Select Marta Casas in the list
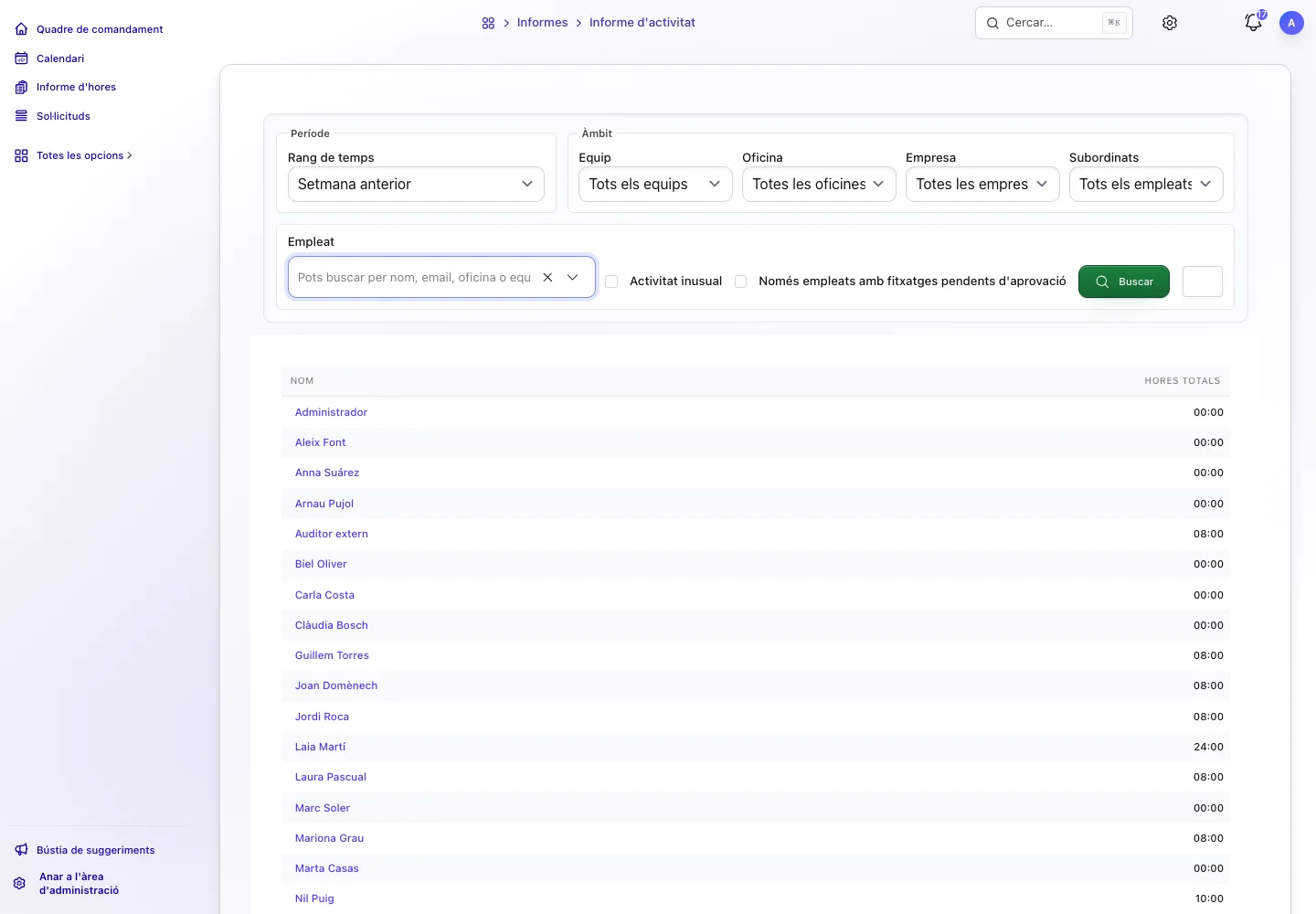The width and height of the screenshot is (1316, 914). coord(327,868)
